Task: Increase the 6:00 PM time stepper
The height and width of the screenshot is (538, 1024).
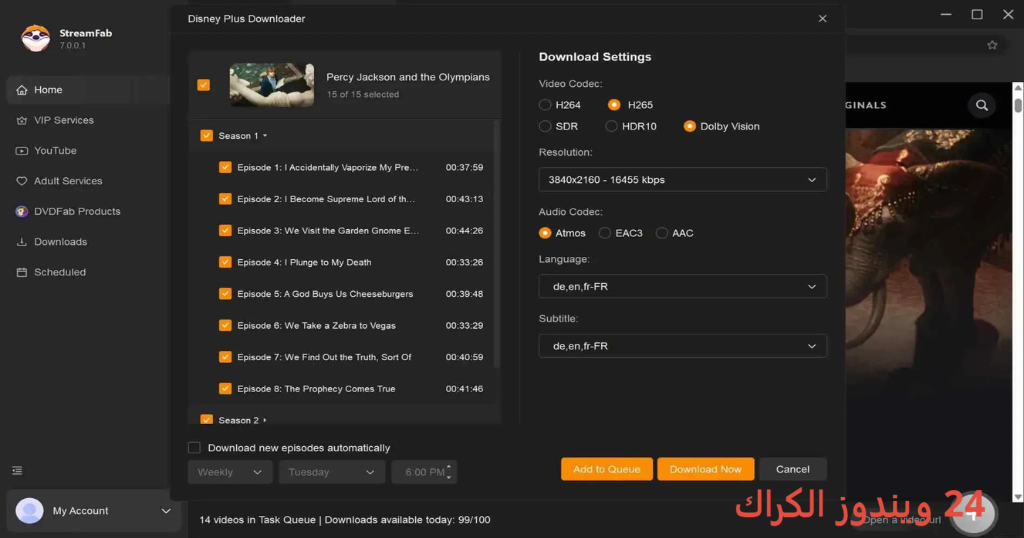Action: click(449, 467)
